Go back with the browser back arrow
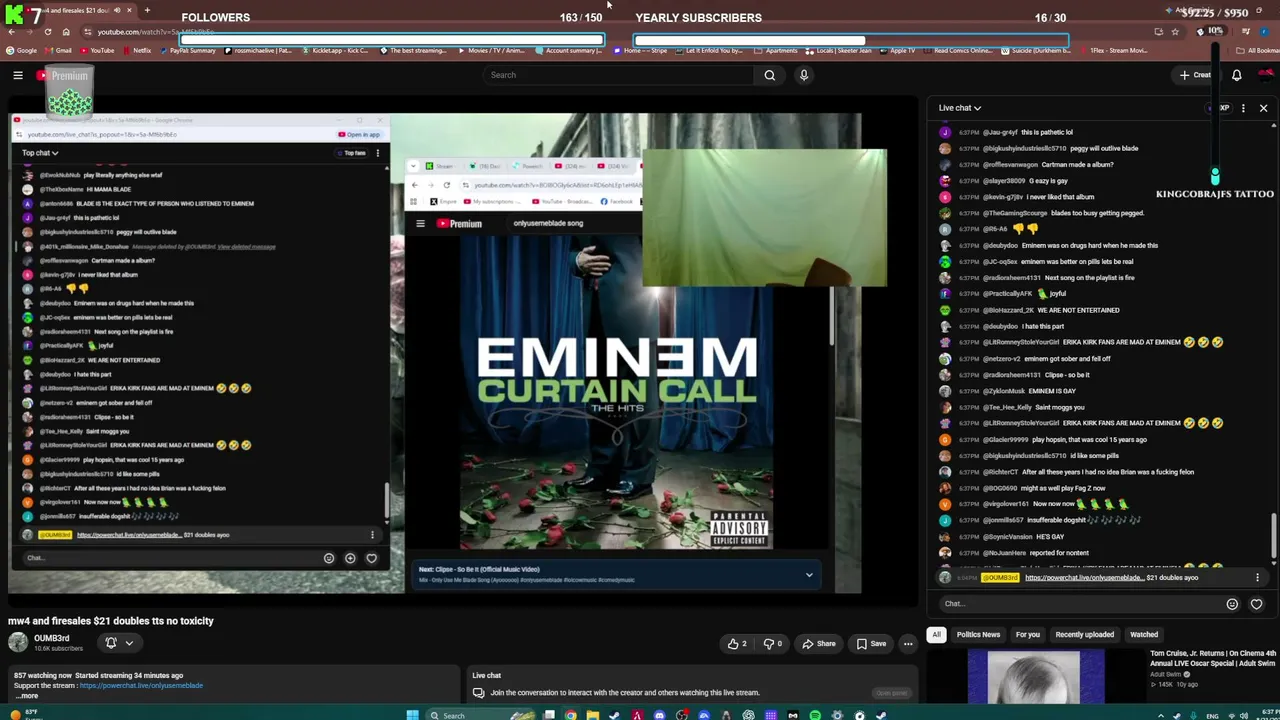 coord(11,32)
